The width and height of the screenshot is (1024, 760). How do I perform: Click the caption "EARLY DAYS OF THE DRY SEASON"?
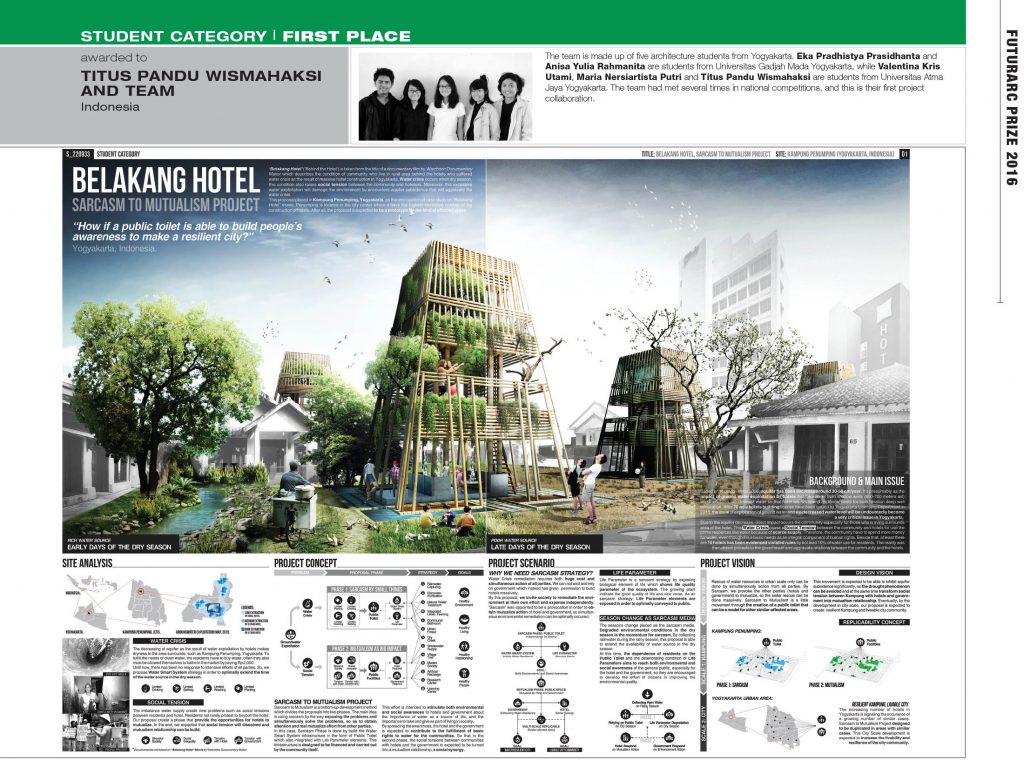[120, 547]
